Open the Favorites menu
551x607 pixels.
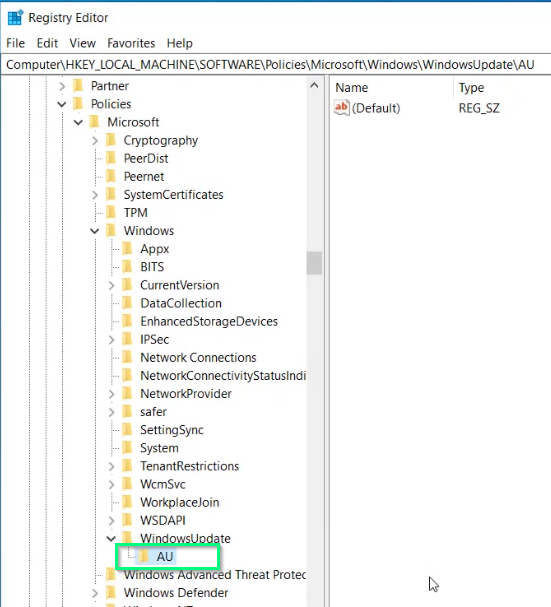tap(131, 43)
